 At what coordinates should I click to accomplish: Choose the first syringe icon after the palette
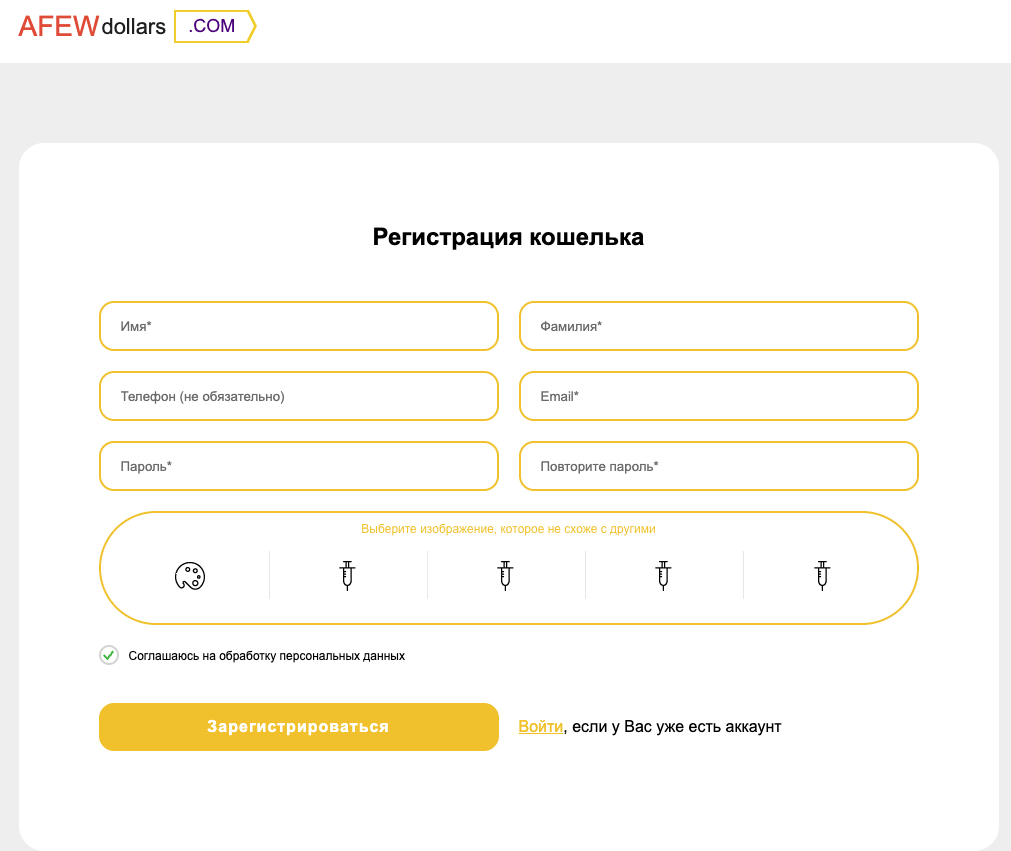coord(348,575)
